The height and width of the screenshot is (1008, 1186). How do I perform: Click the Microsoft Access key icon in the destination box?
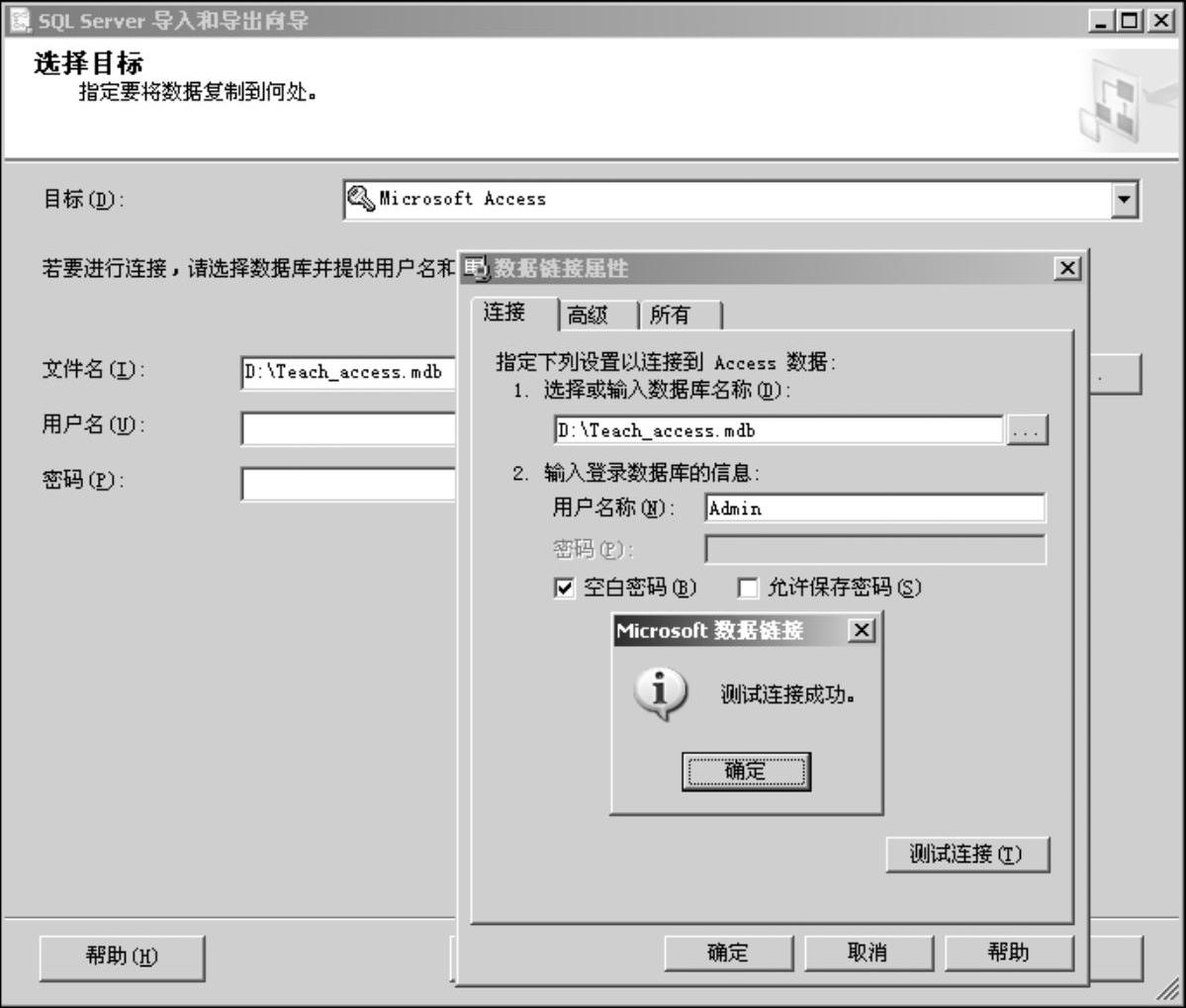click(x=361, y=199)
